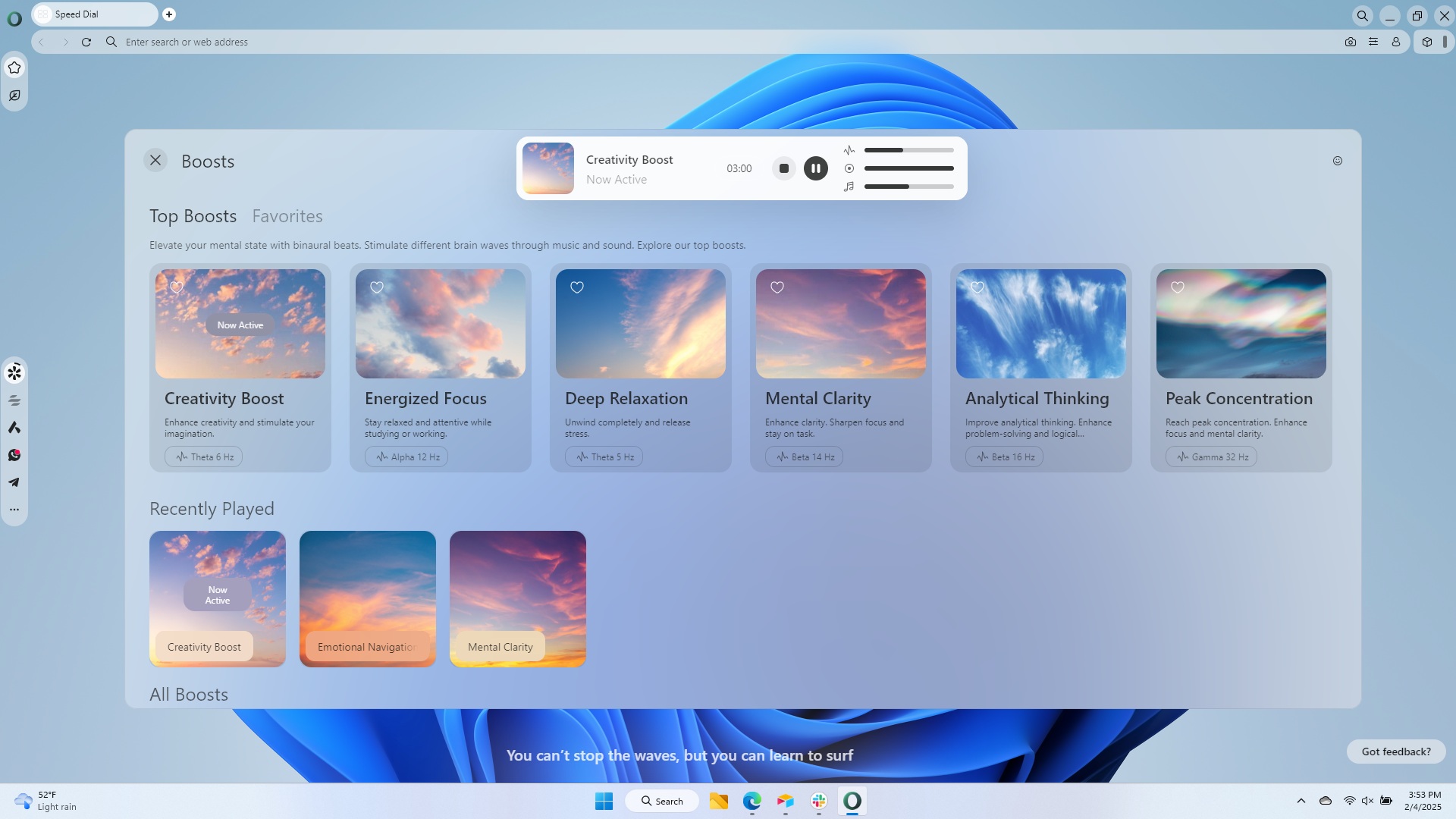Open the Peak Concentration boost title
The width and height of the screenshot is (1456, 819).
click(1239, 399)
